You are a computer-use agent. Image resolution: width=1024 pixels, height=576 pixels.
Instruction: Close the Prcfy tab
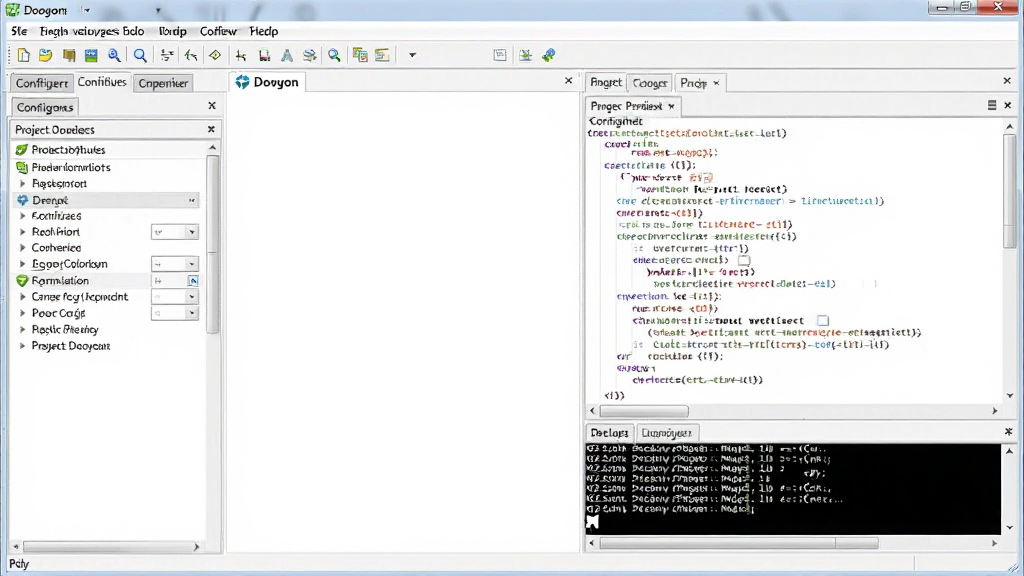tap(716, 83)
